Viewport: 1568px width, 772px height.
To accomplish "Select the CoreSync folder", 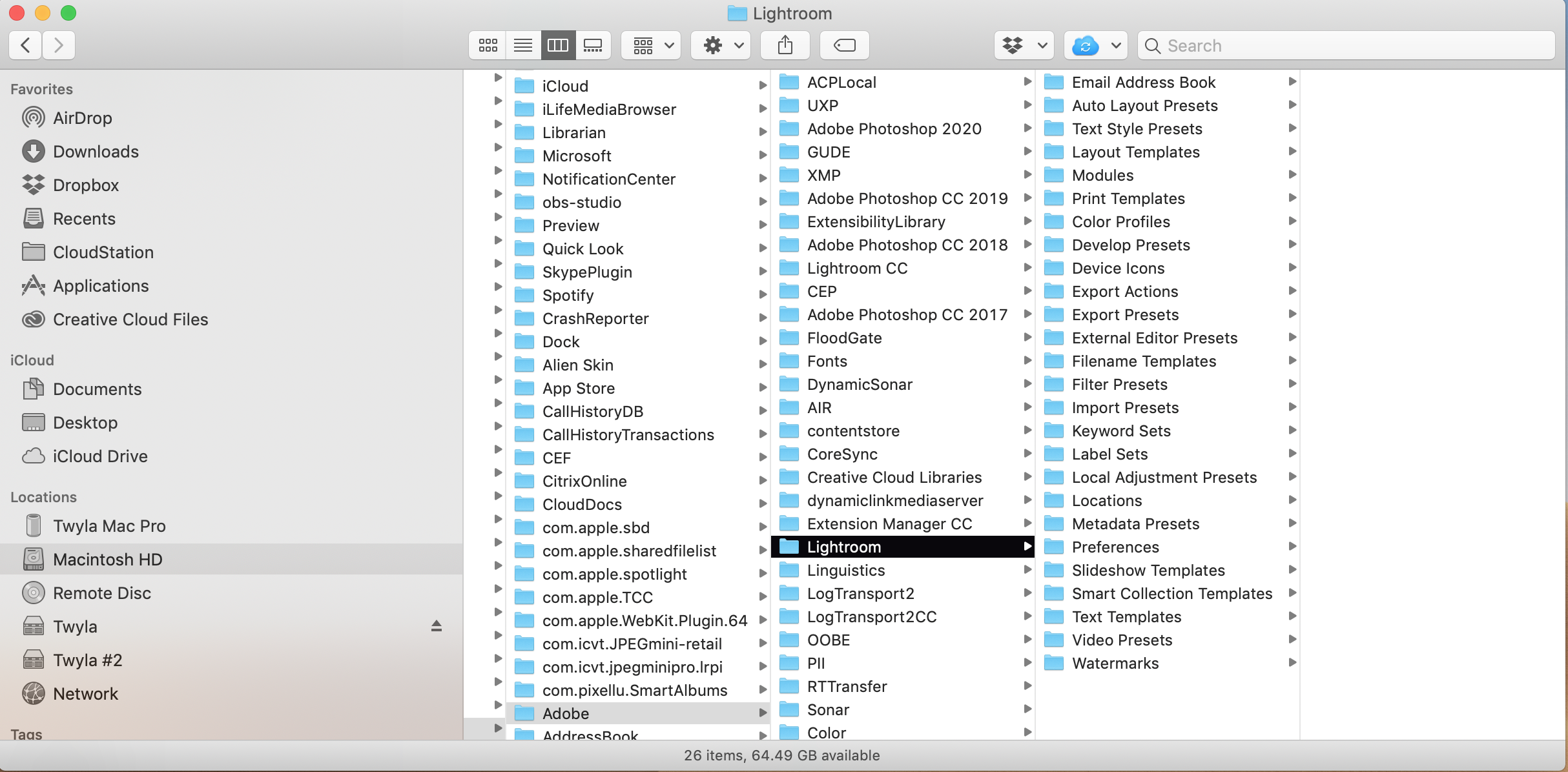I will tap(903, 454).
